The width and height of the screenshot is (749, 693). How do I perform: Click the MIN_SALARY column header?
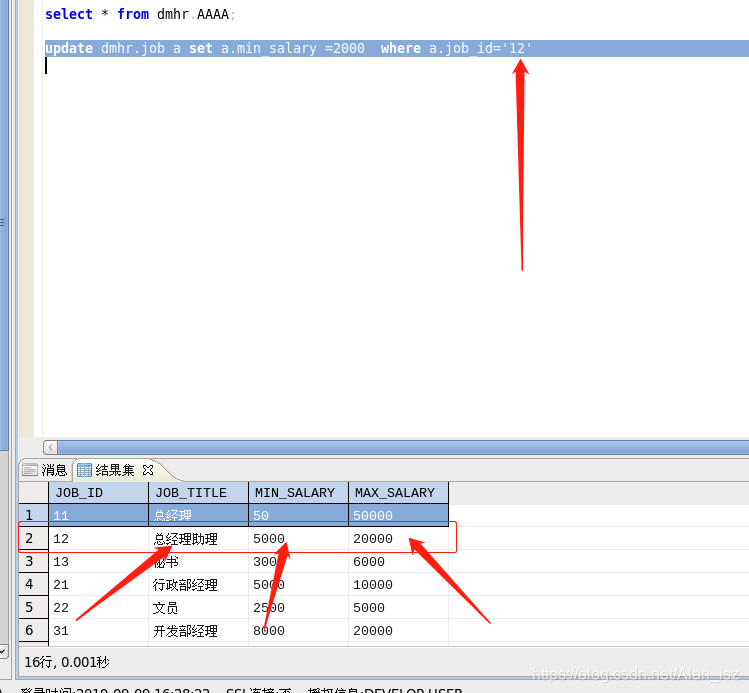point(299,492)
